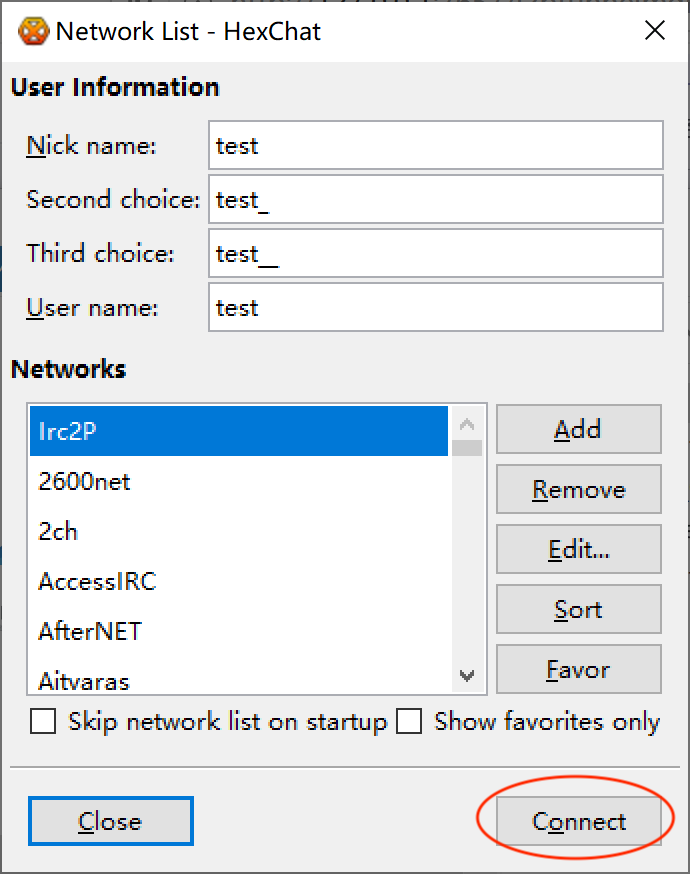Select the Irc2P network entry
Viewport: 690px width, 874px height.
(x=238, y=432)
